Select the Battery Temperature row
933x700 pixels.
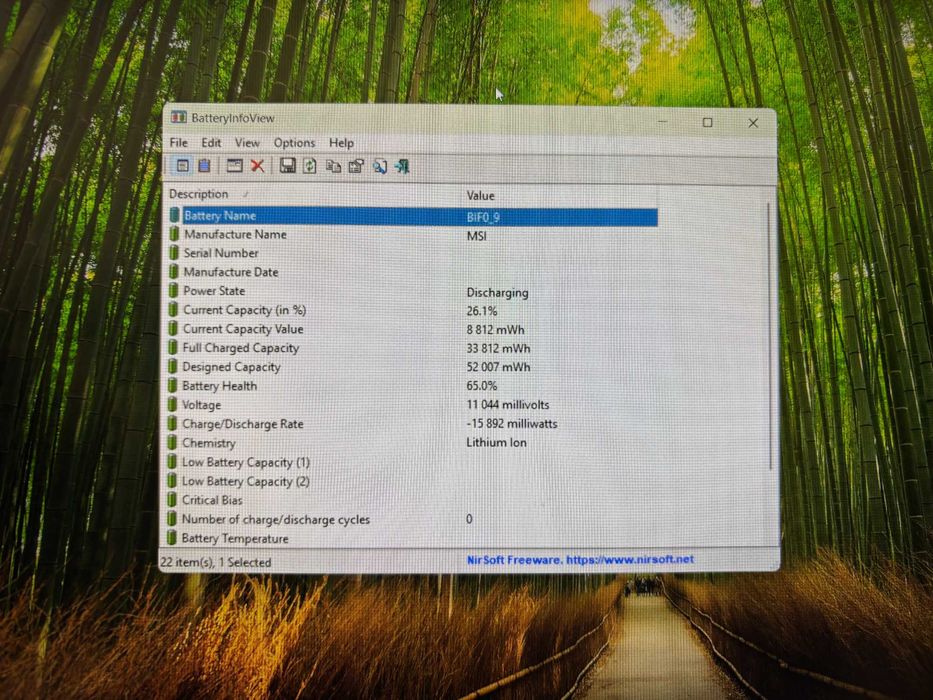click(x=413, y=538)
